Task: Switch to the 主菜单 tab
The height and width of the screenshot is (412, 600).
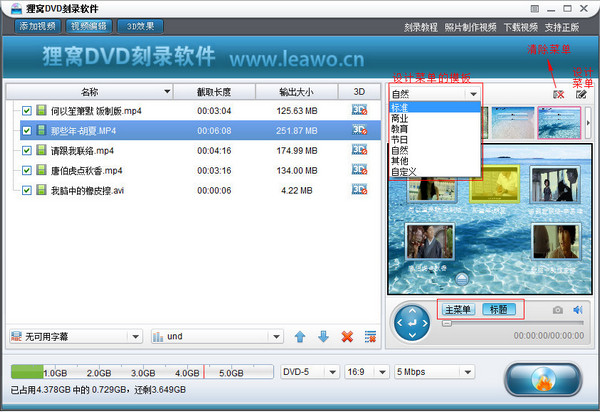Action: coord(458,309)
